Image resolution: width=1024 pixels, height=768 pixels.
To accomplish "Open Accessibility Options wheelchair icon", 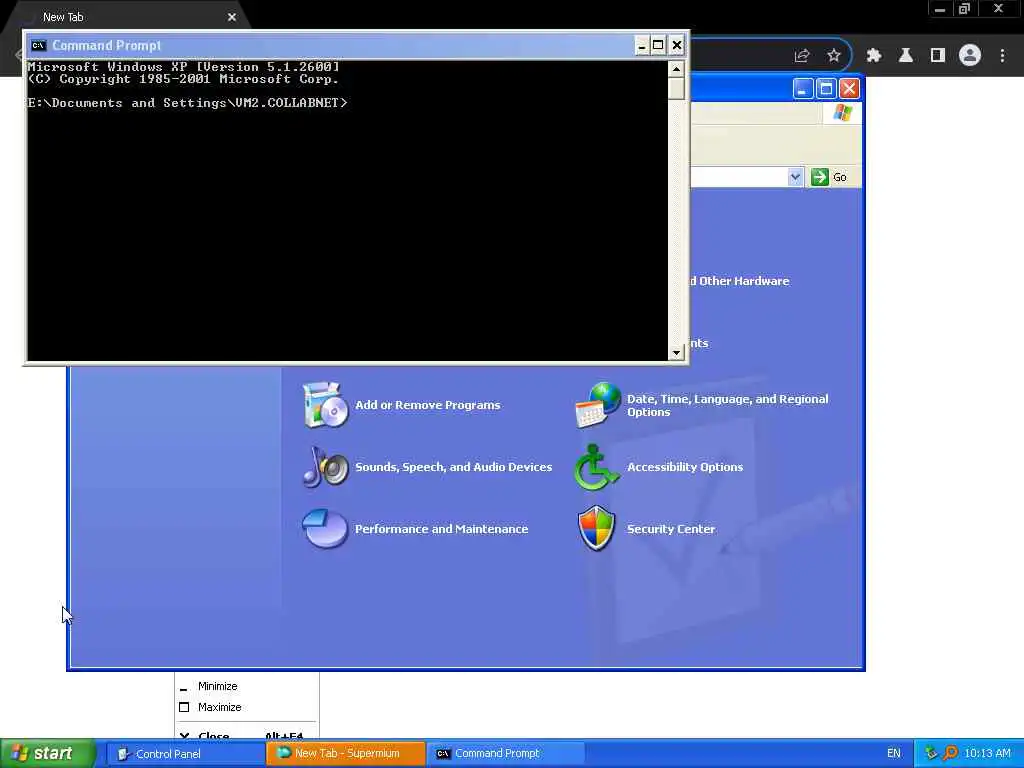I will [596, 467].
